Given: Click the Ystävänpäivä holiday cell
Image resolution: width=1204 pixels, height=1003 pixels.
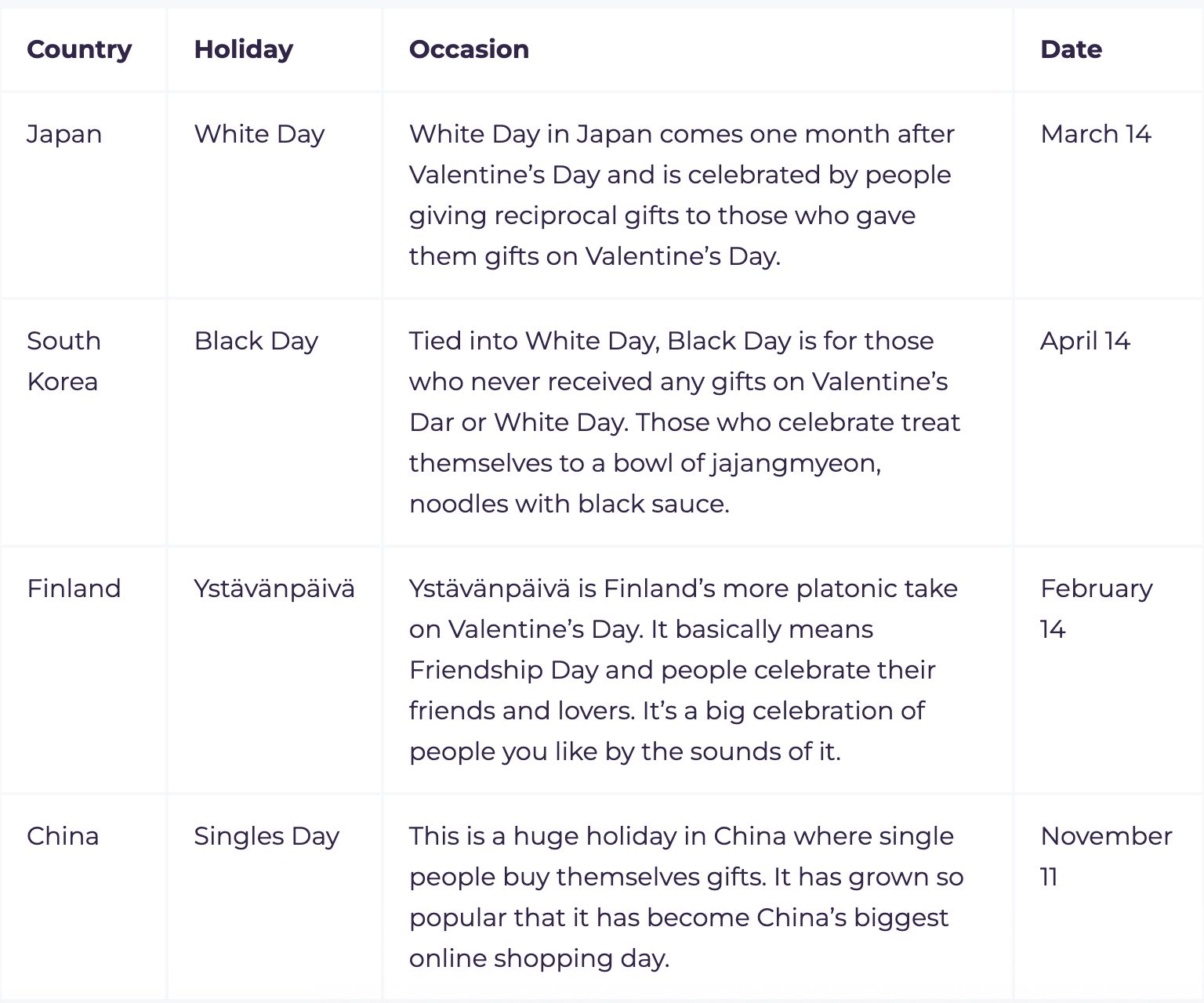Looking at the screenshot, I should click(274, 588).
